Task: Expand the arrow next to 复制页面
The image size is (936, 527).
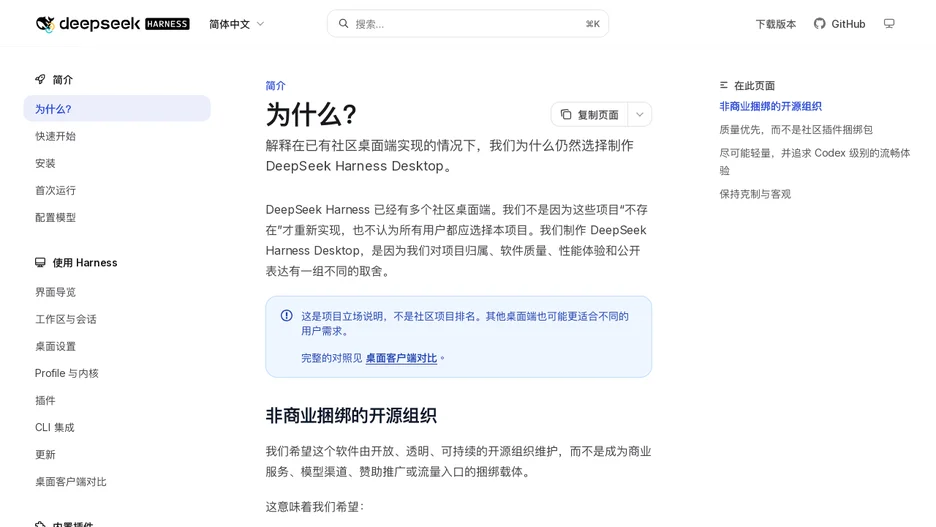Action: click(x=639, y=115)
